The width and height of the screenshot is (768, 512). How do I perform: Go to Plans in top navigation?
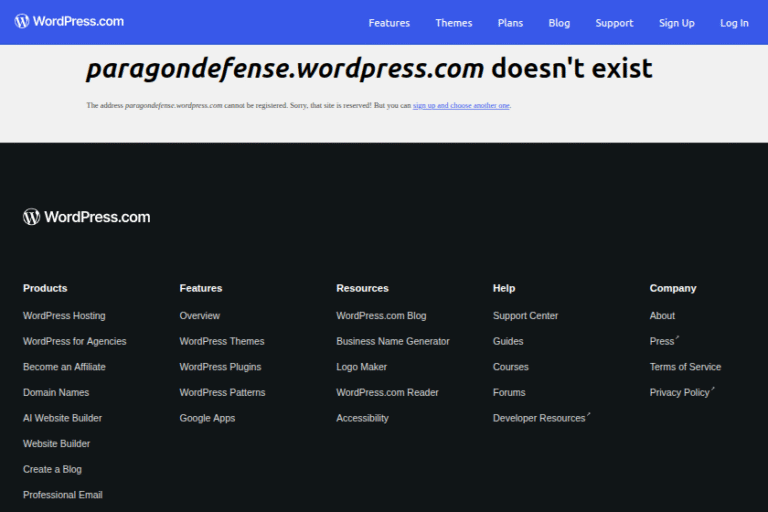(x=510, y=23)
